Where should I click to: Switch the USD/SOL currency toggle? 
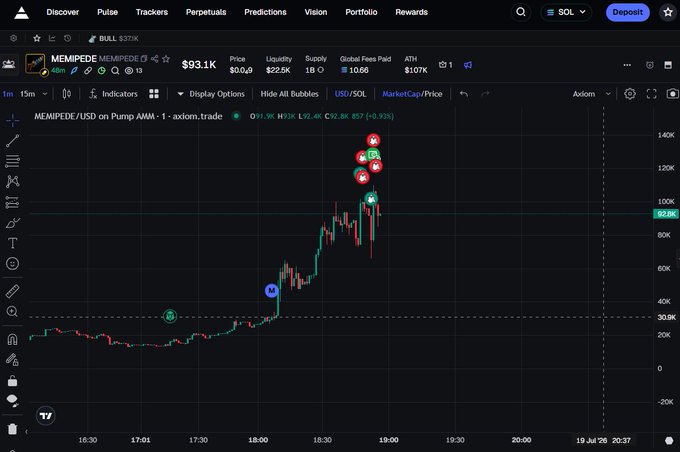[350, 94]
